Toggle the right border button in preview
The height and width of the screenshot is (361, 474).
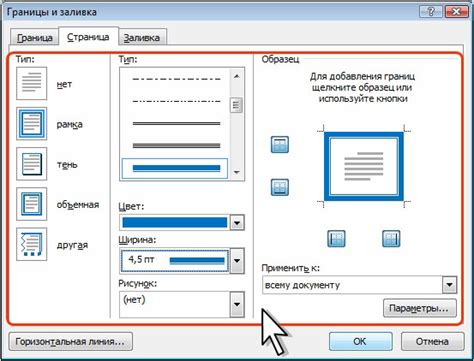pos(391,239)
